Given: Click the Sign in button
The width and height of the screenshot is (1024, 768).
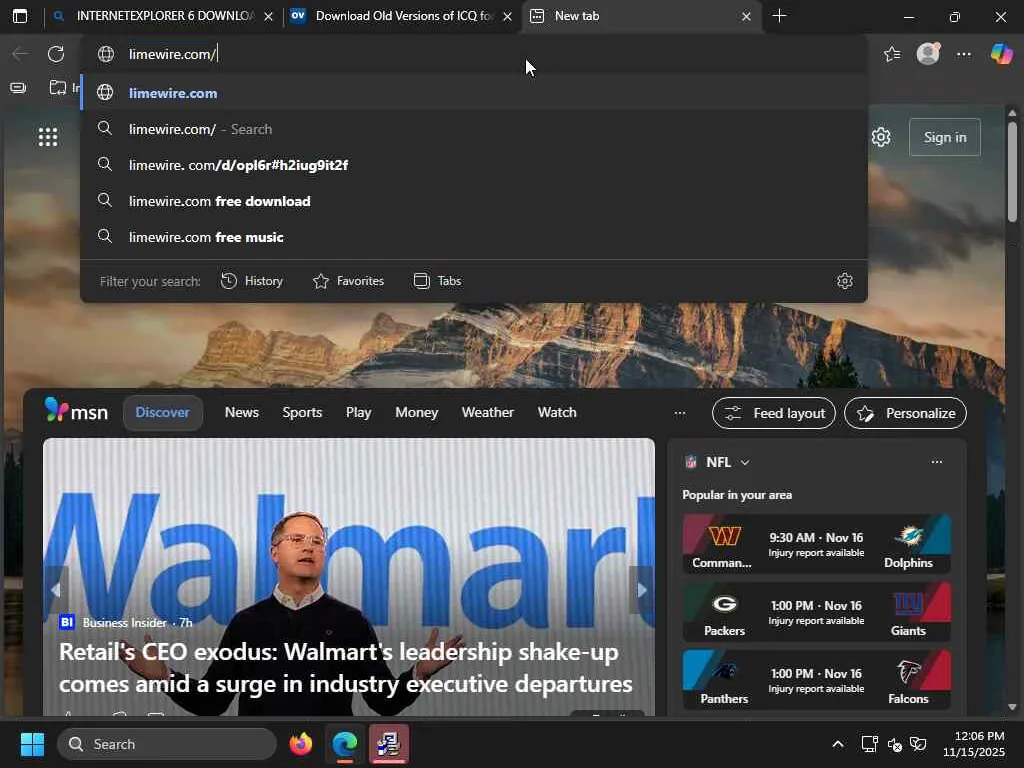Looking at the screenshot, I should (x=944, y=137).
